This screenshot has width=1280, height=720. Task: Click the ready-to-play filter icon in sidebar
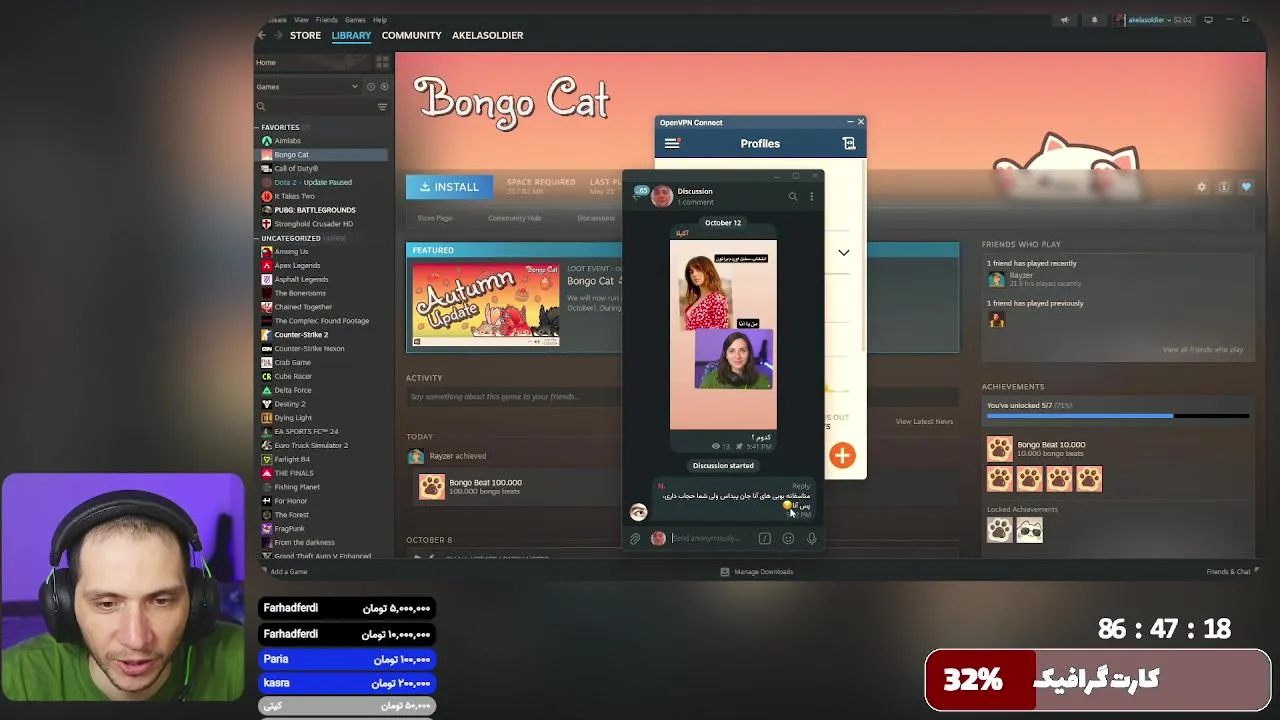tap(384, 87)
